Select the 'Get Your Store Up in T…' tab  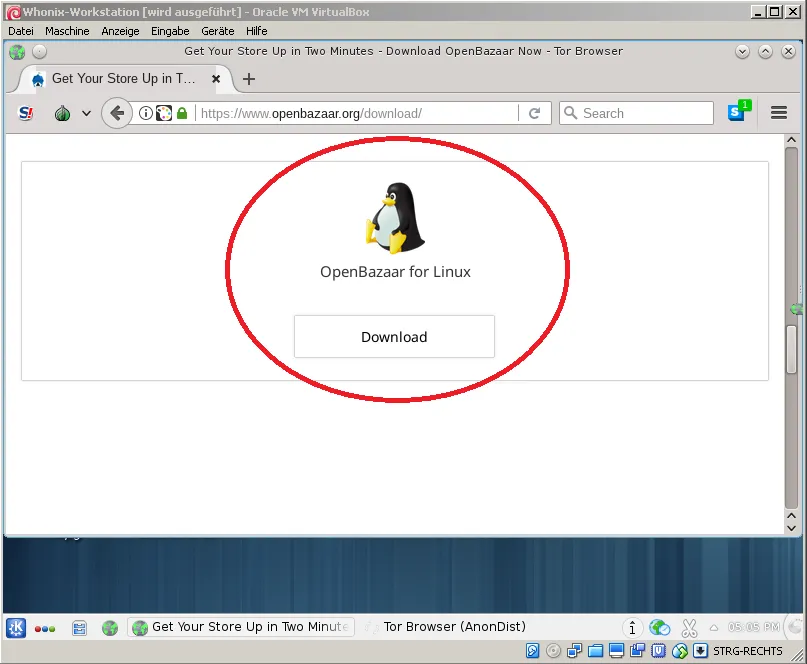coord(124,79)
